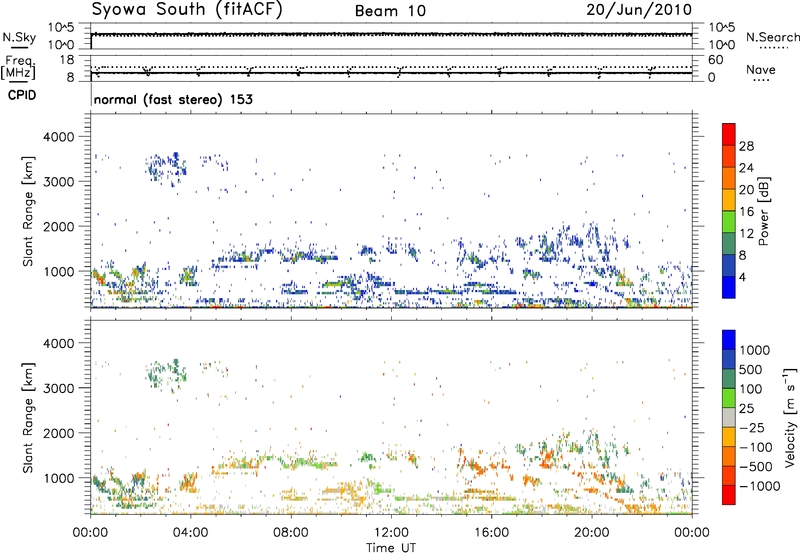Click the "Time UT" x-axis label
Image resolution: width=800 pixels, height=554 pixels.
coord(390,547)
